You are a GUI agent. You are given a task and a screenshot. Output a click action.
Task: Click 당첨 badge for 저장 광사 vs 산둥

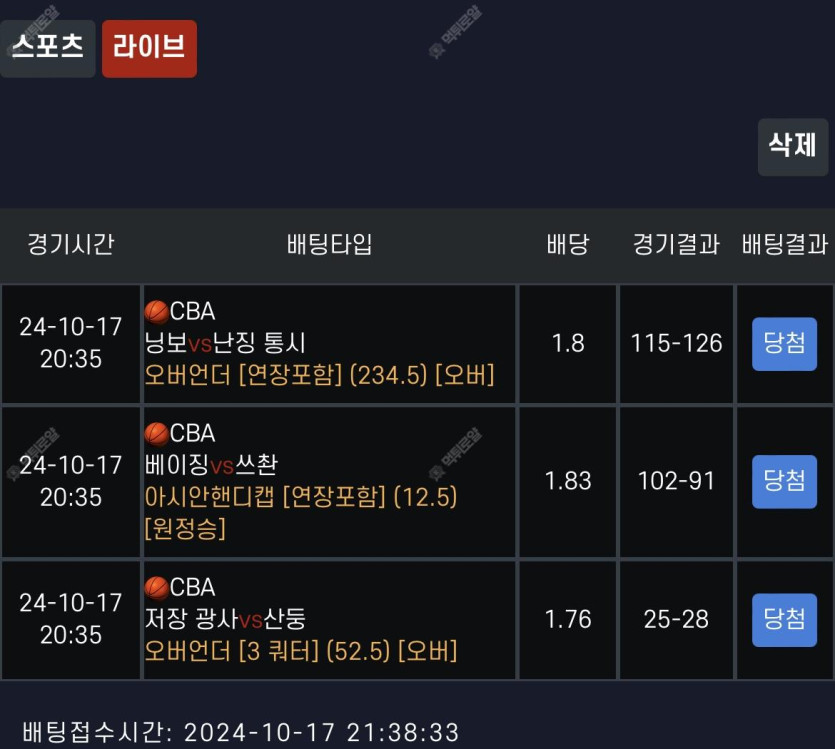(x=784, y=620)
